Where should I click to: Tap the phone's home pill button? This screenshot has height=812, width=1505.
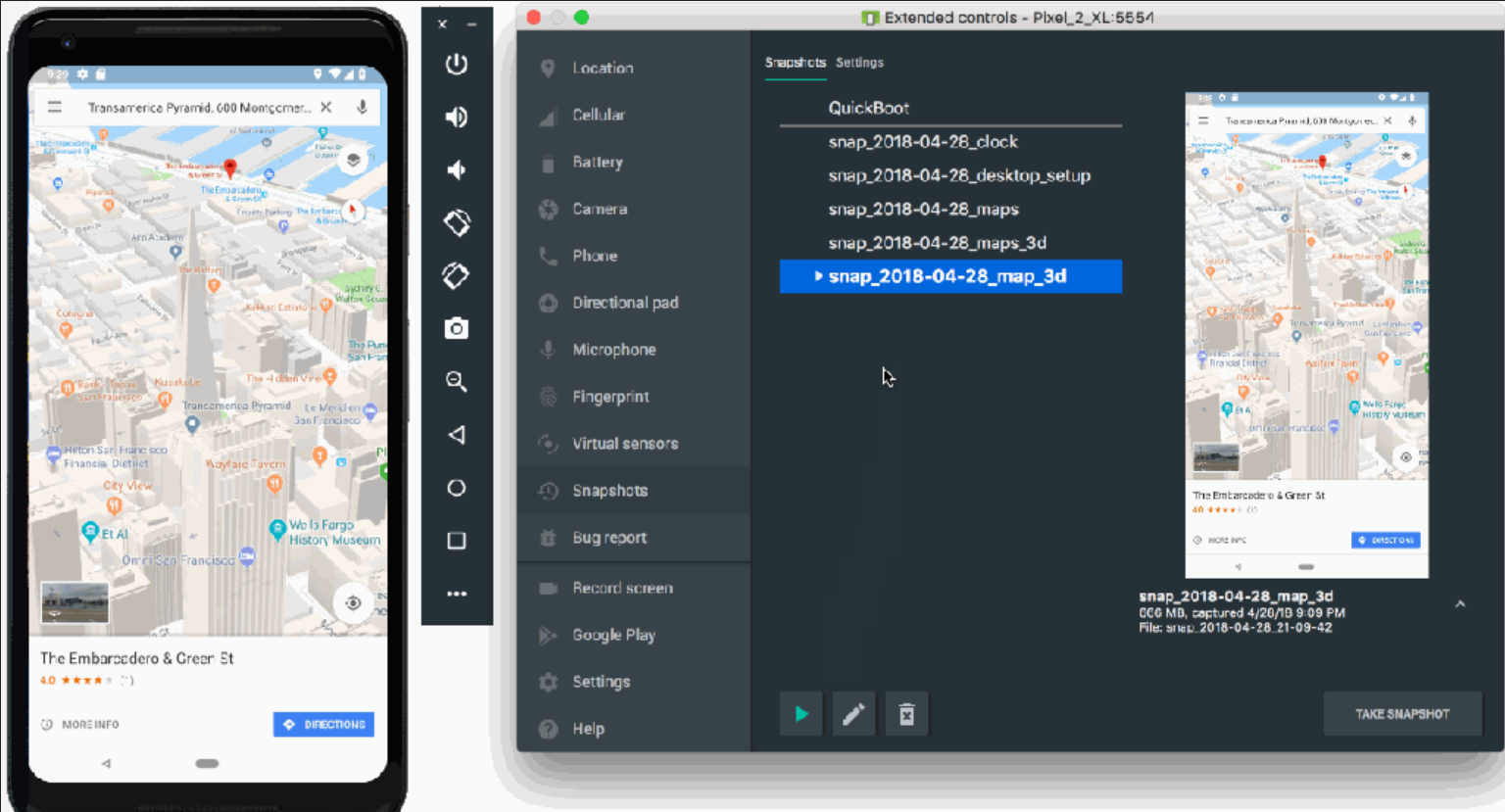(207, 763)
